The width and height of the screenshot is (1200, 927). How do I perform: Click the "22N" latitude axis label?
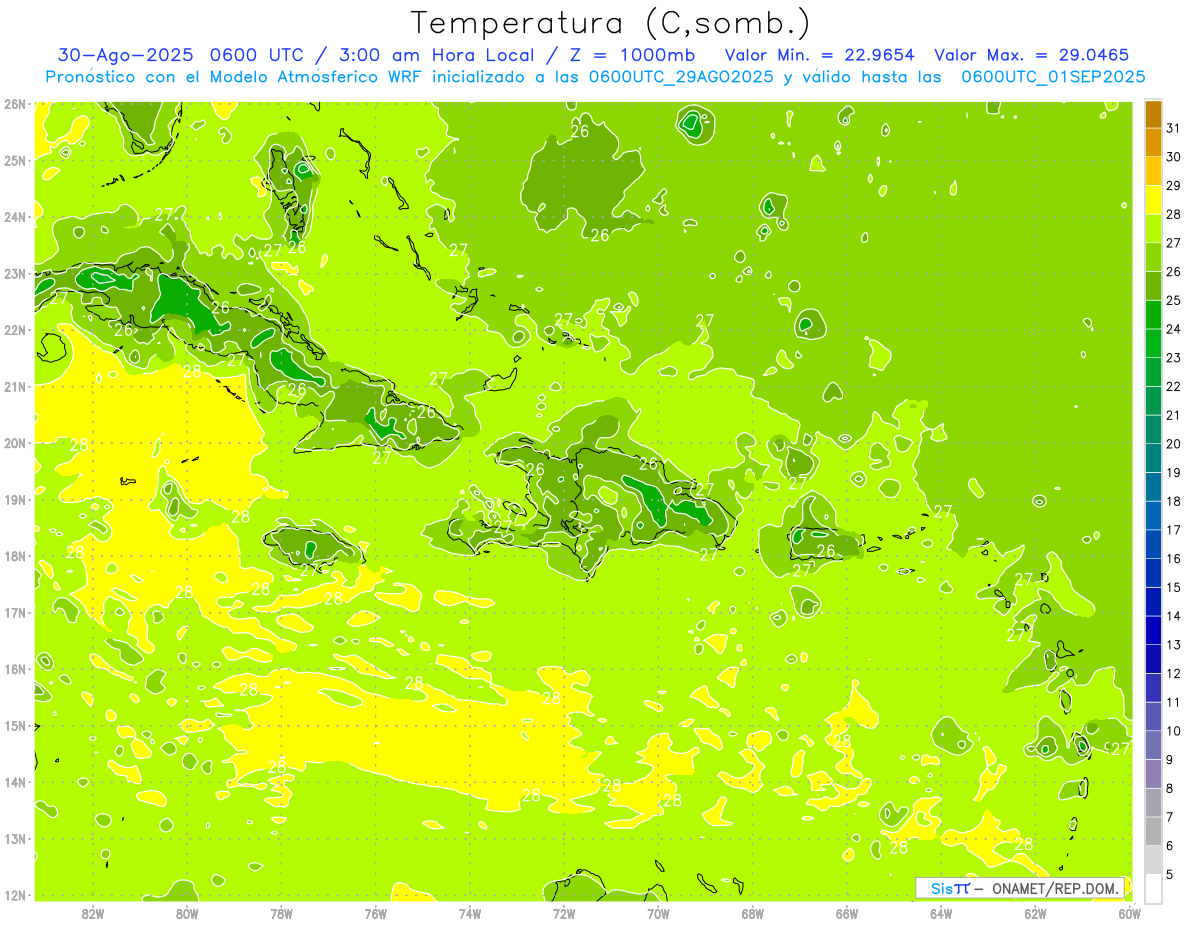click(15, 330)
